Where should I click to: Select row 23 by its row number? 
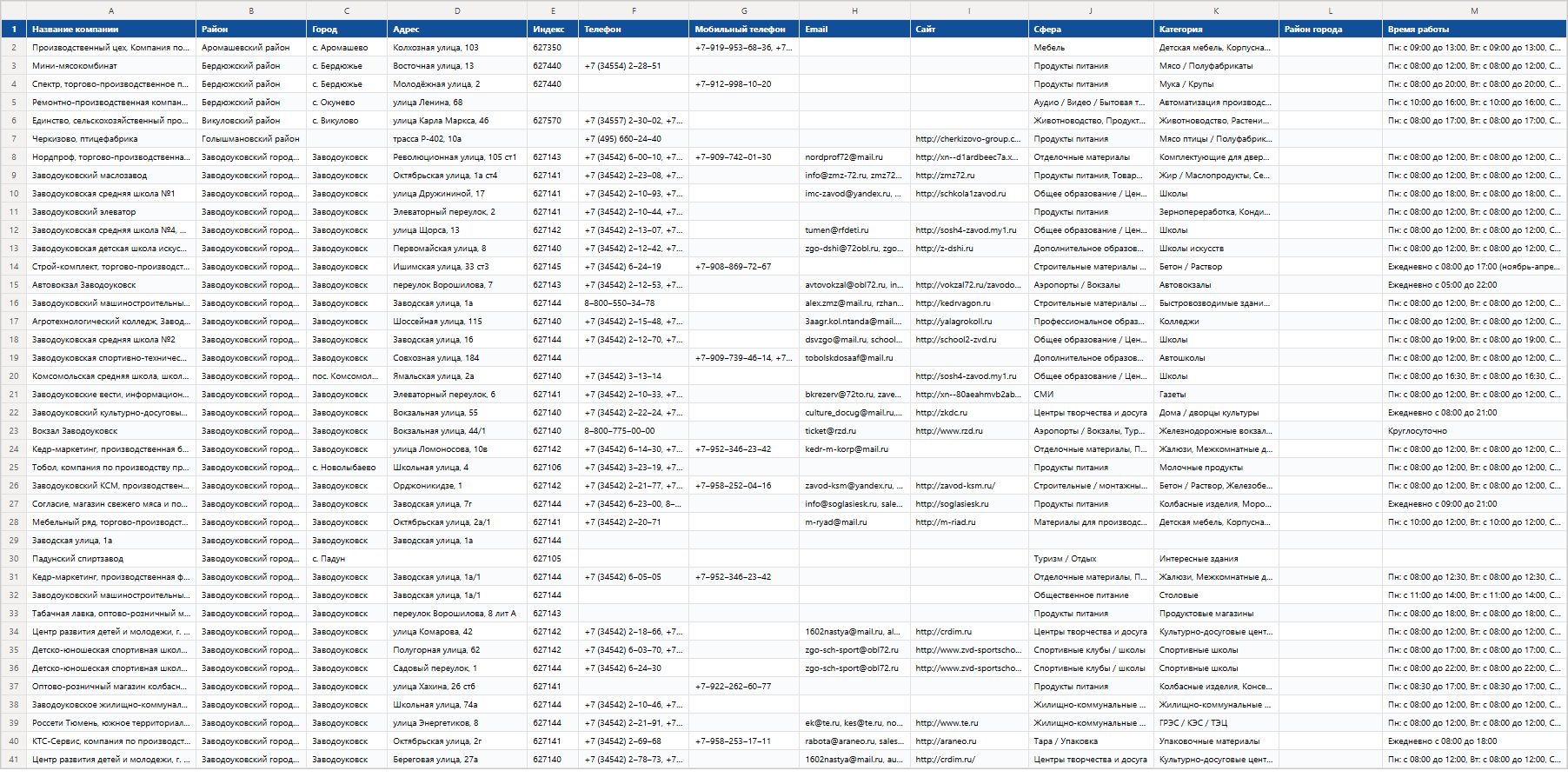13,431
